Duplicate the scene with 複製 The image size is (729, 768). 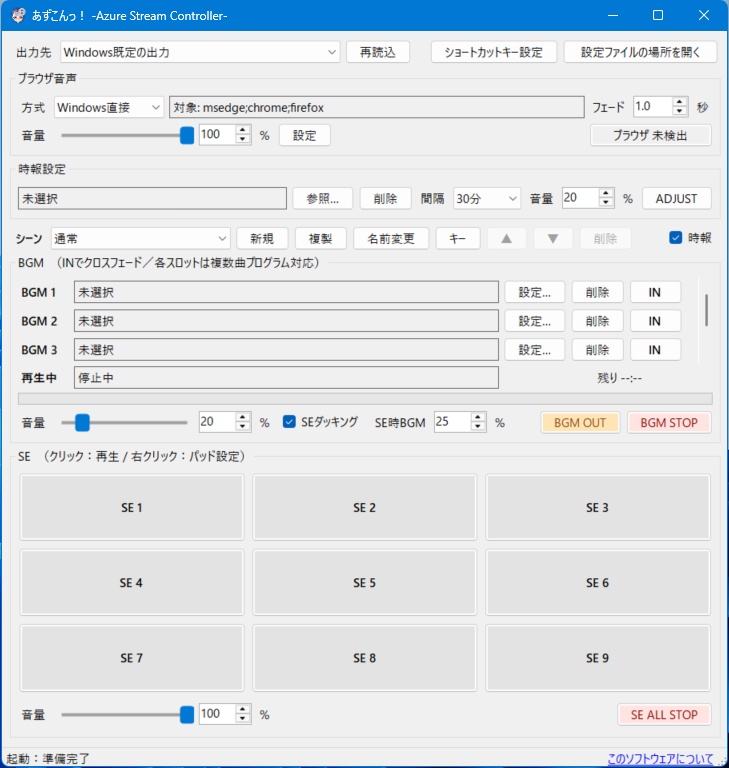(x=320, y=239)
